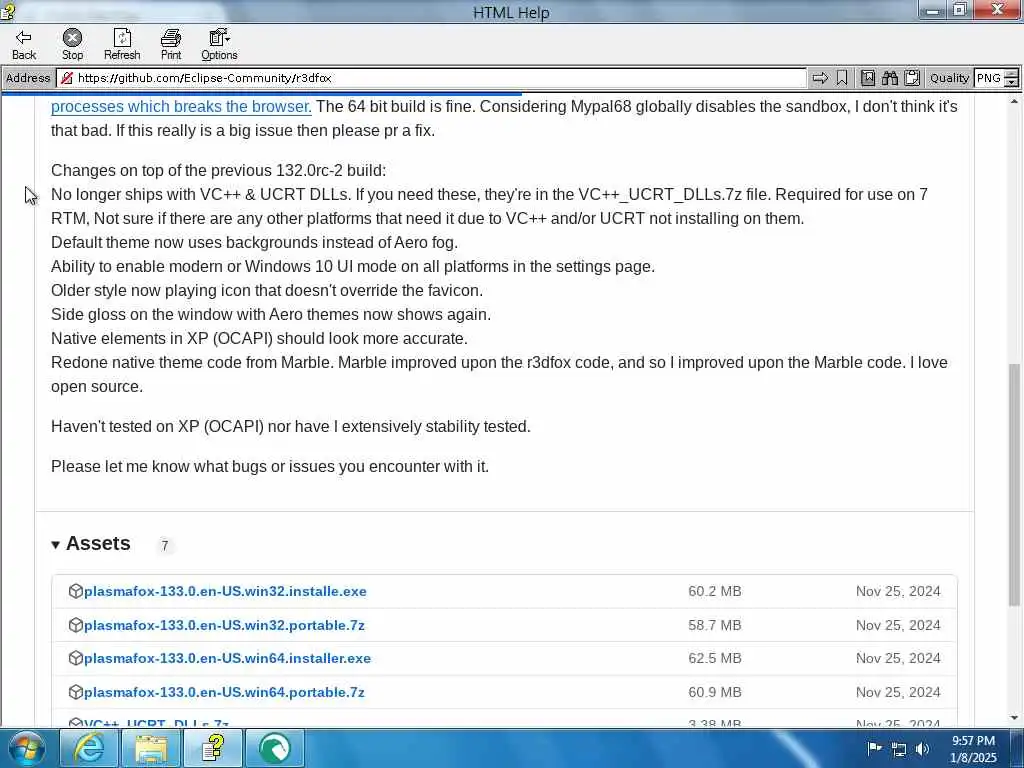Click the 'Changes on top of the previous 132.0rc-2 build:' line
This screenshot has width=1024, height=768.
tap(219, 170)
